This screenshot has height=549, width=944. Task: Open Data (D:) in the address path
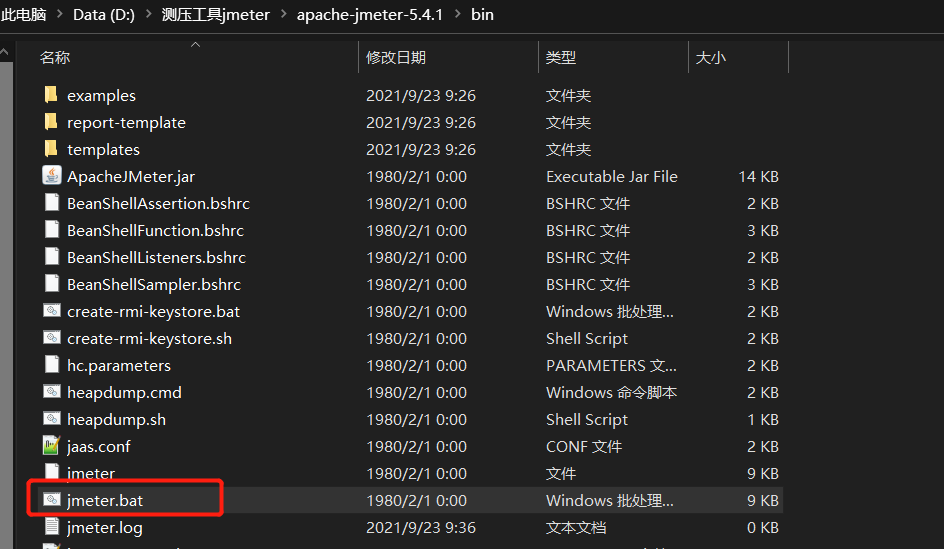coord(104,14)
